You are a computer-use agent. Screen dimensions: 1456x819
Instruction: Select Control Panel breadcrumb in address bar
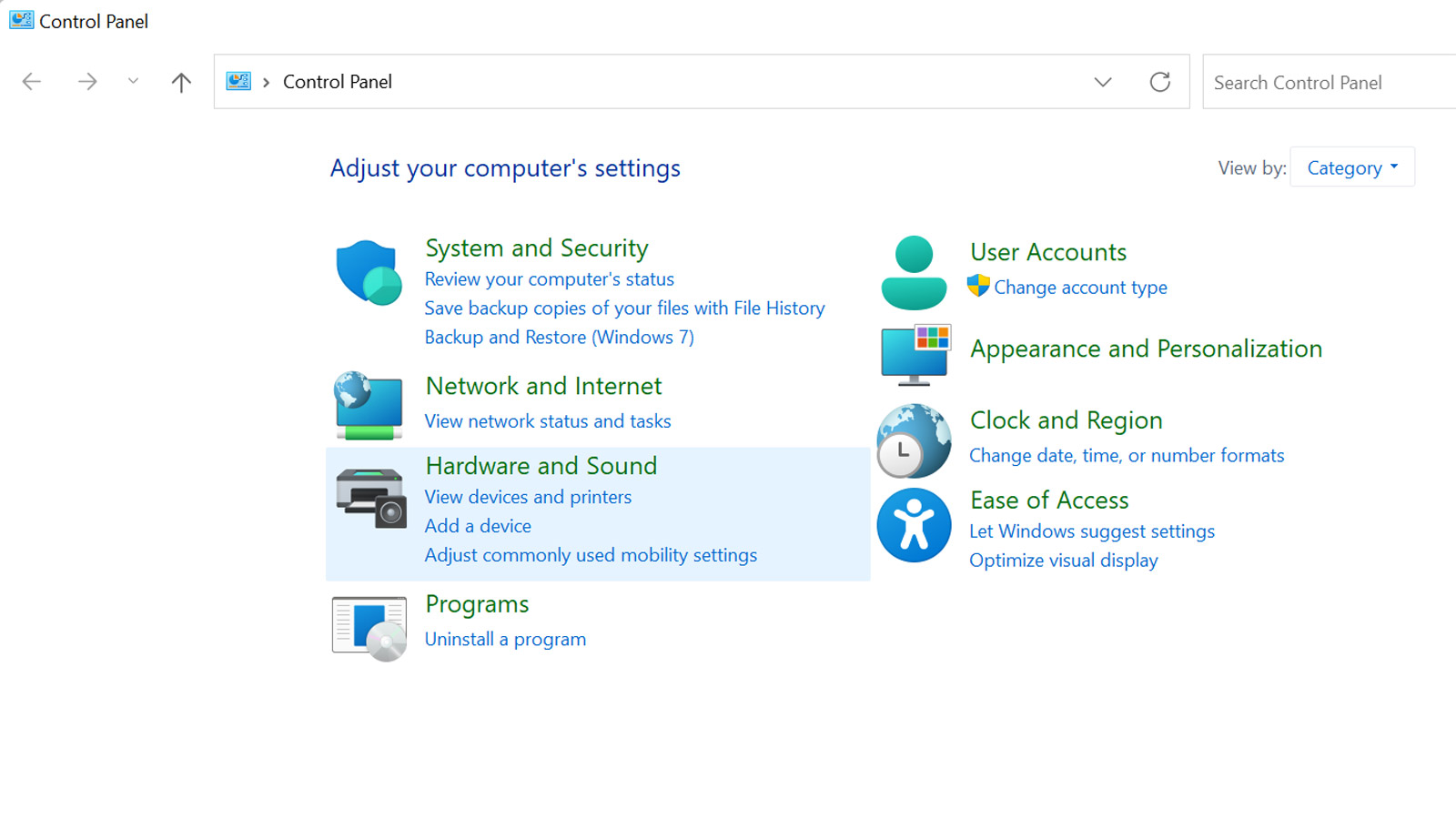tap(338, 82)
